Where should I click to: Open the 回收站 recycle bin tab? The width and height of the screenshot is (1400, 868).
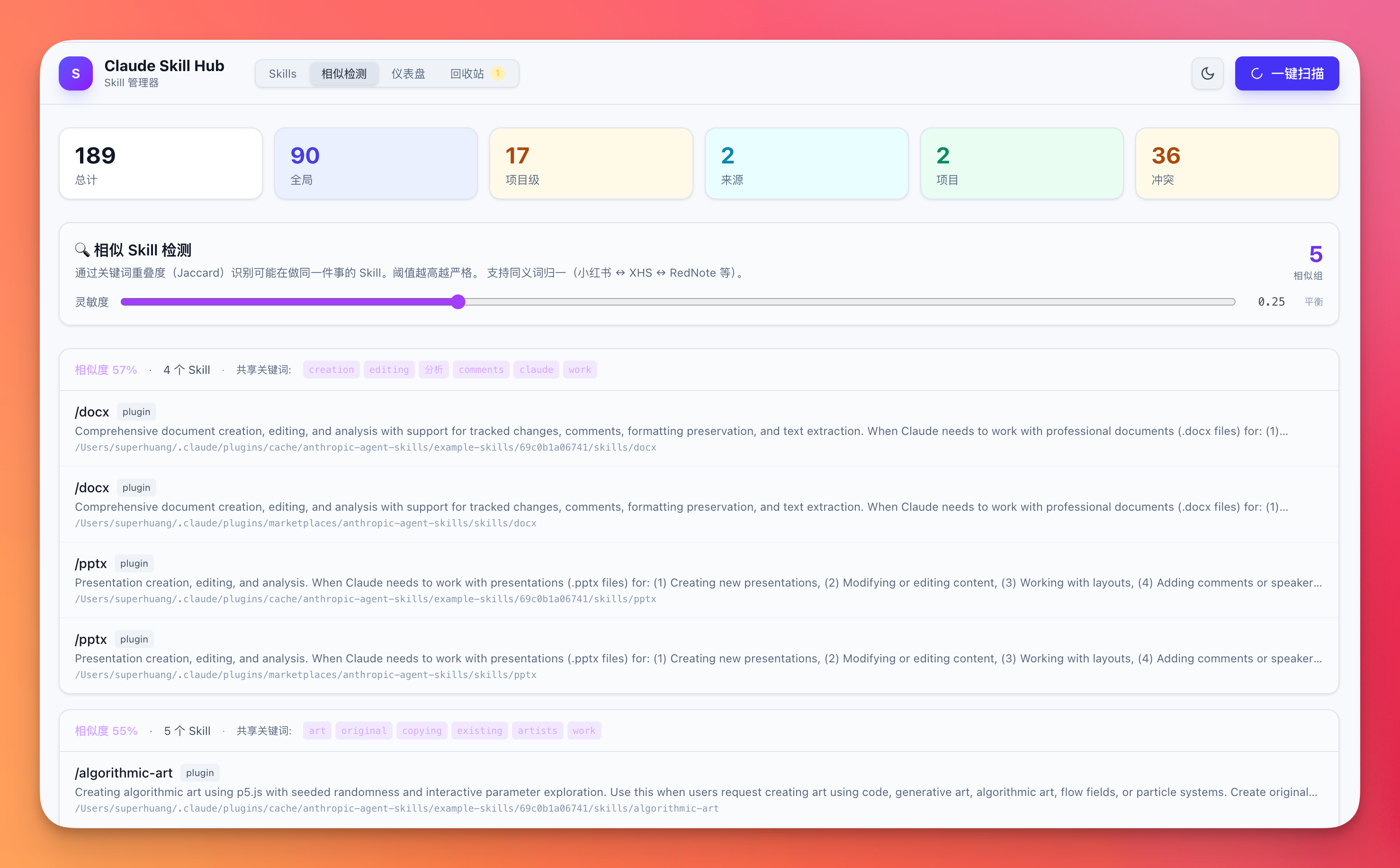(467, 73)
